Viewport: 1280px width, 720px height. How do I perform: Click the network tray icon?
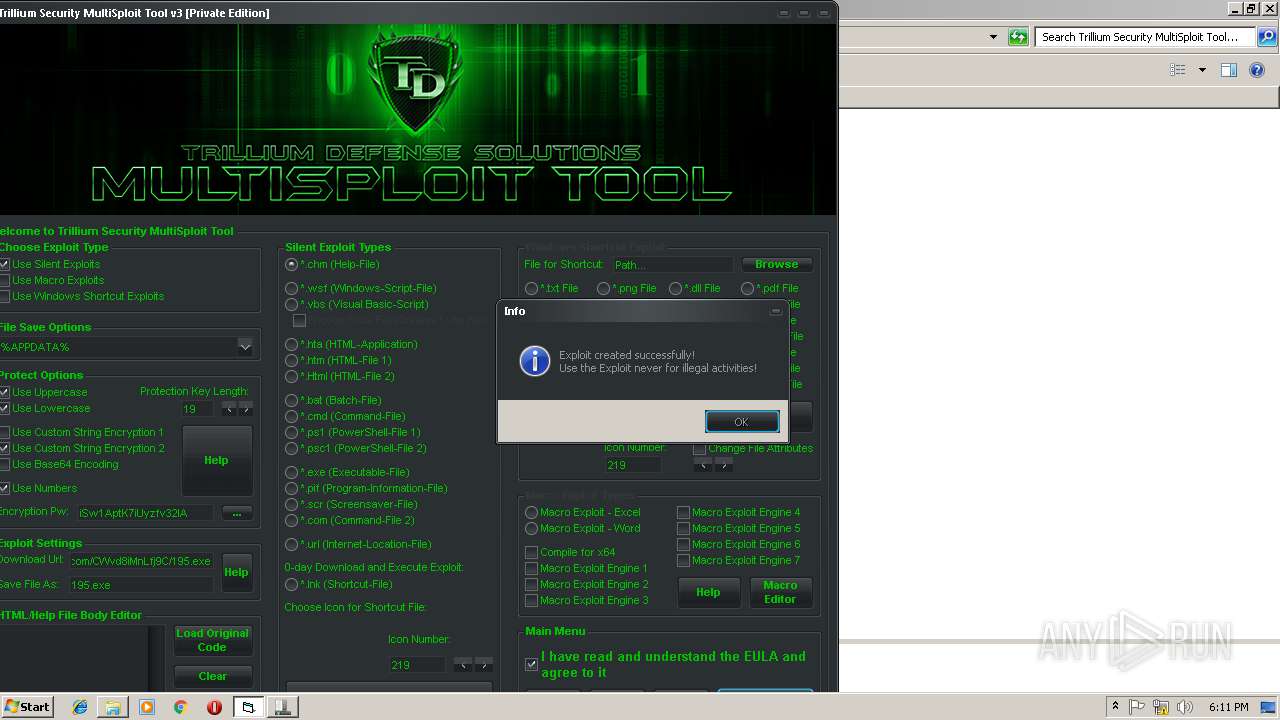[x=1162, y=707]
